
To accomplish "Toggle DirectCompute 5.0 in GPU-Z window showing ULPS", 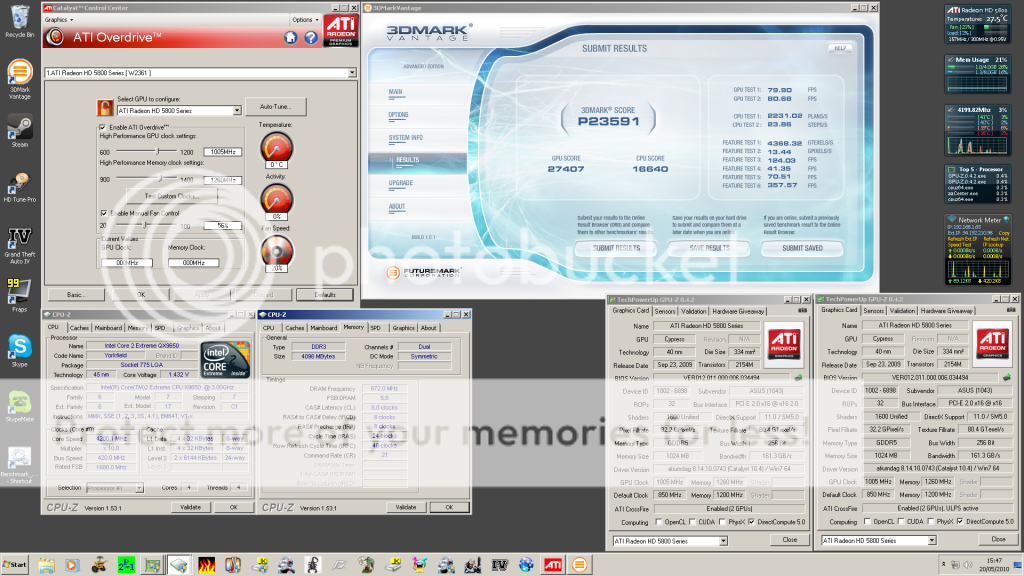I will point(960,521).
